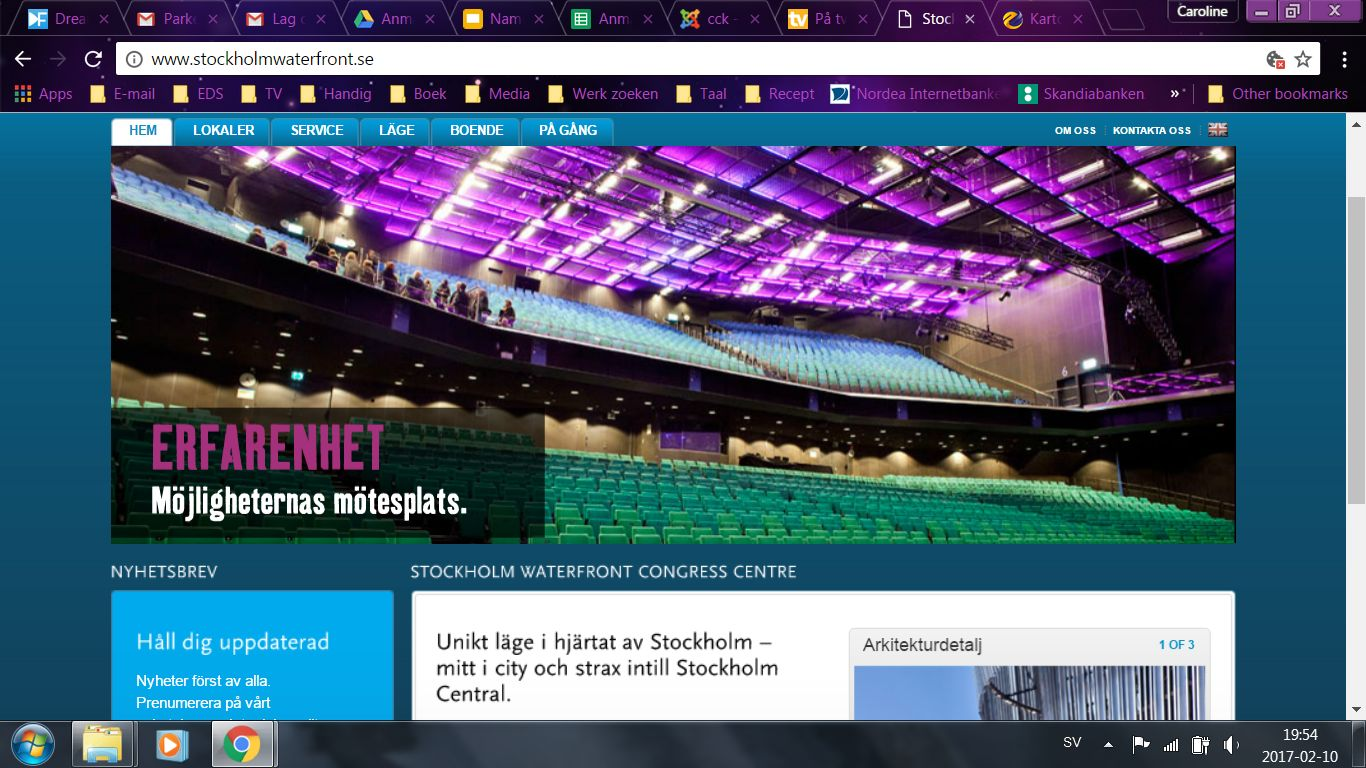
Task: Open the EDS bookmark folder
Action: [198, 94]
